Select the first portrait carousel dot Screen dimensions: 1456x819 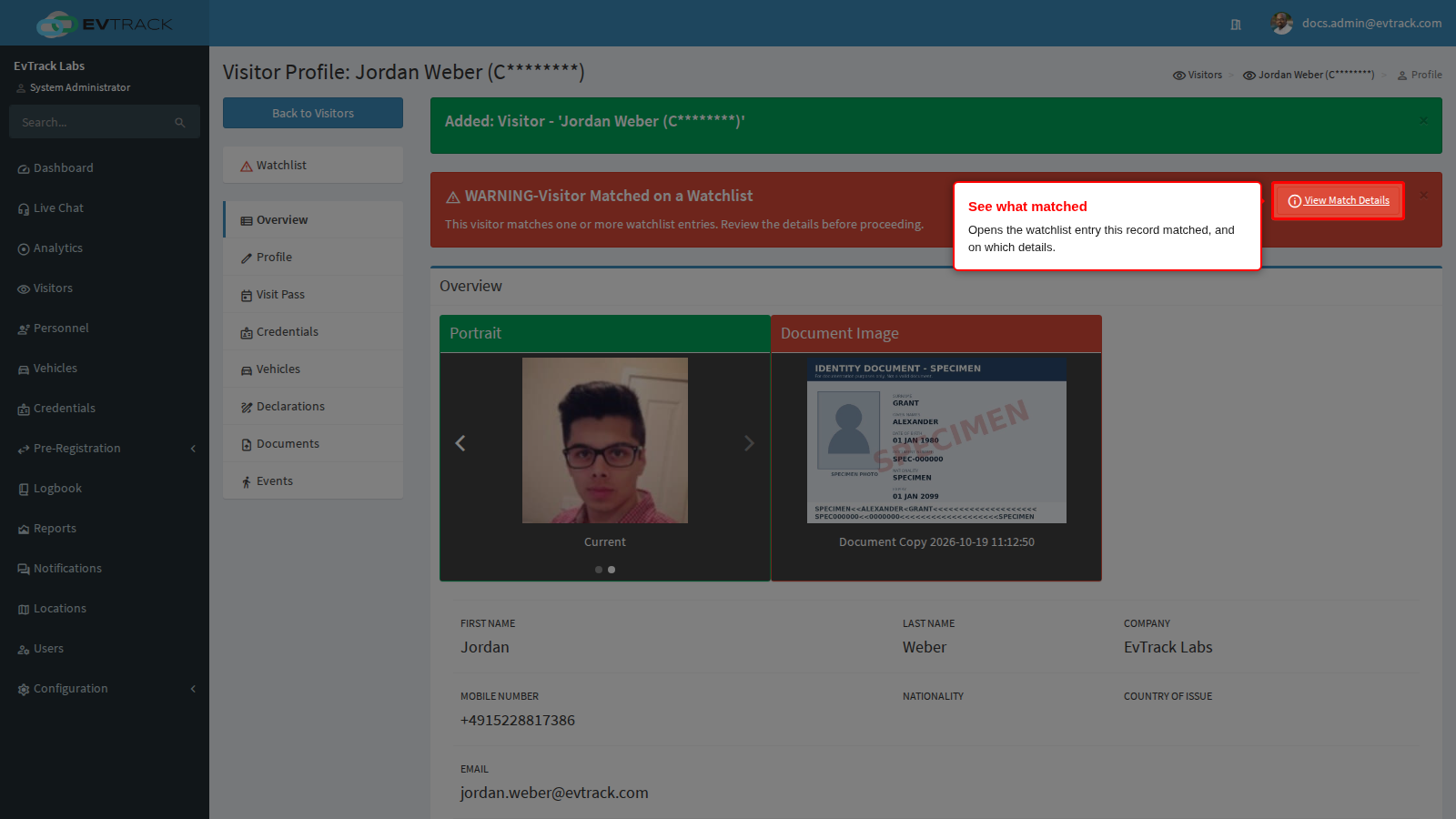click(599, 570)
